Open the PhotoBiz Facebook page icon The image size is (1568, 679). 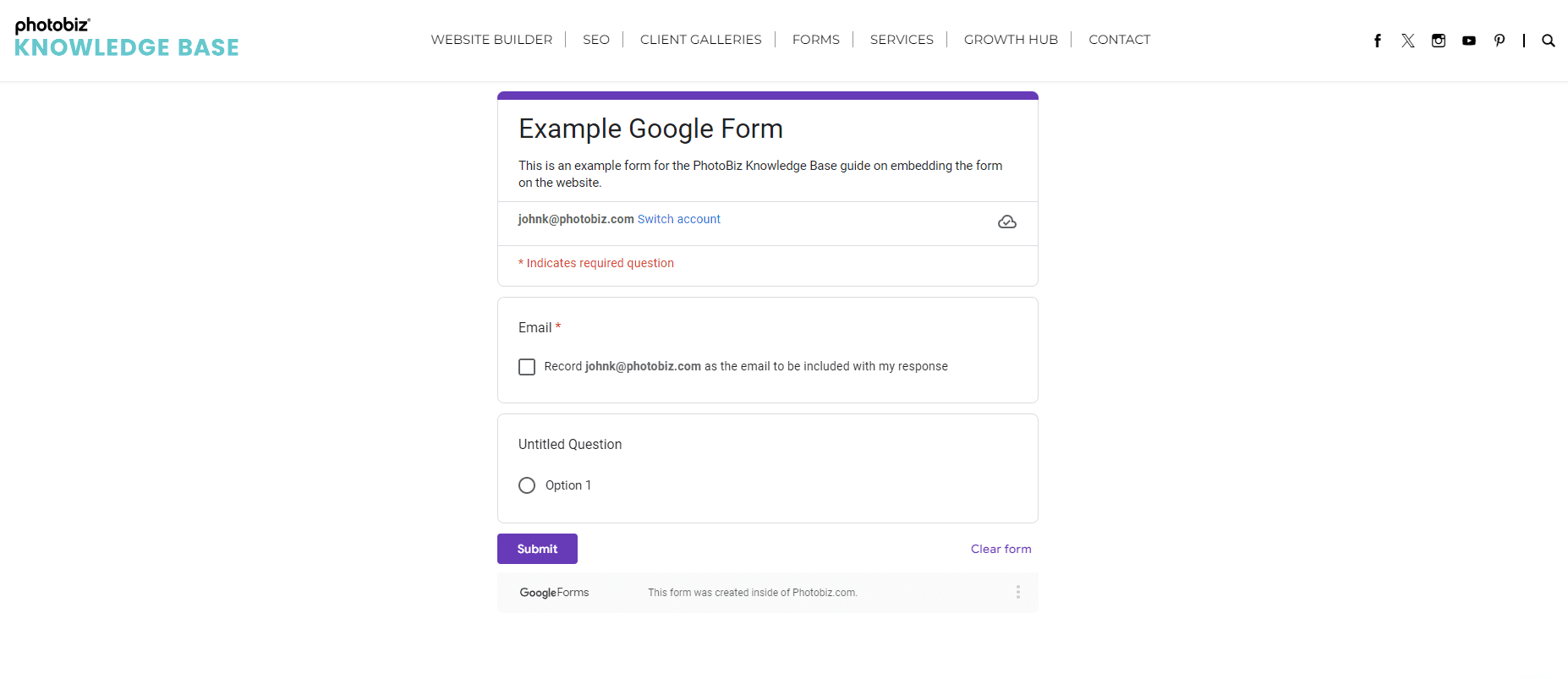click(x=1378, y=41)
